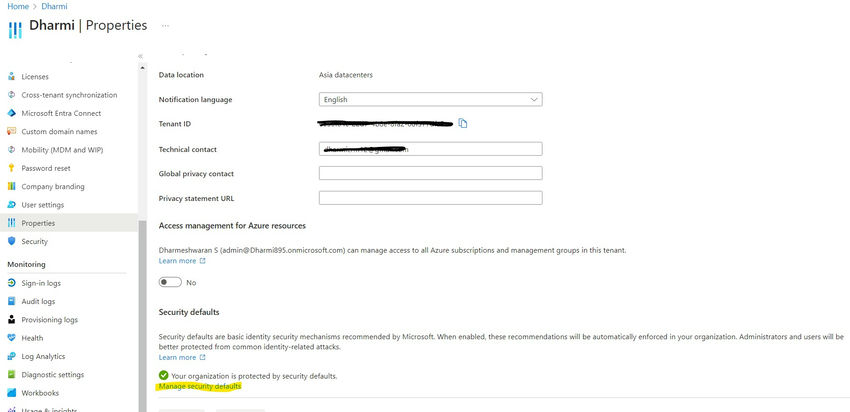Click the Security shield icon
Screen dimensions: 850x412
click(x=11, y=242)
